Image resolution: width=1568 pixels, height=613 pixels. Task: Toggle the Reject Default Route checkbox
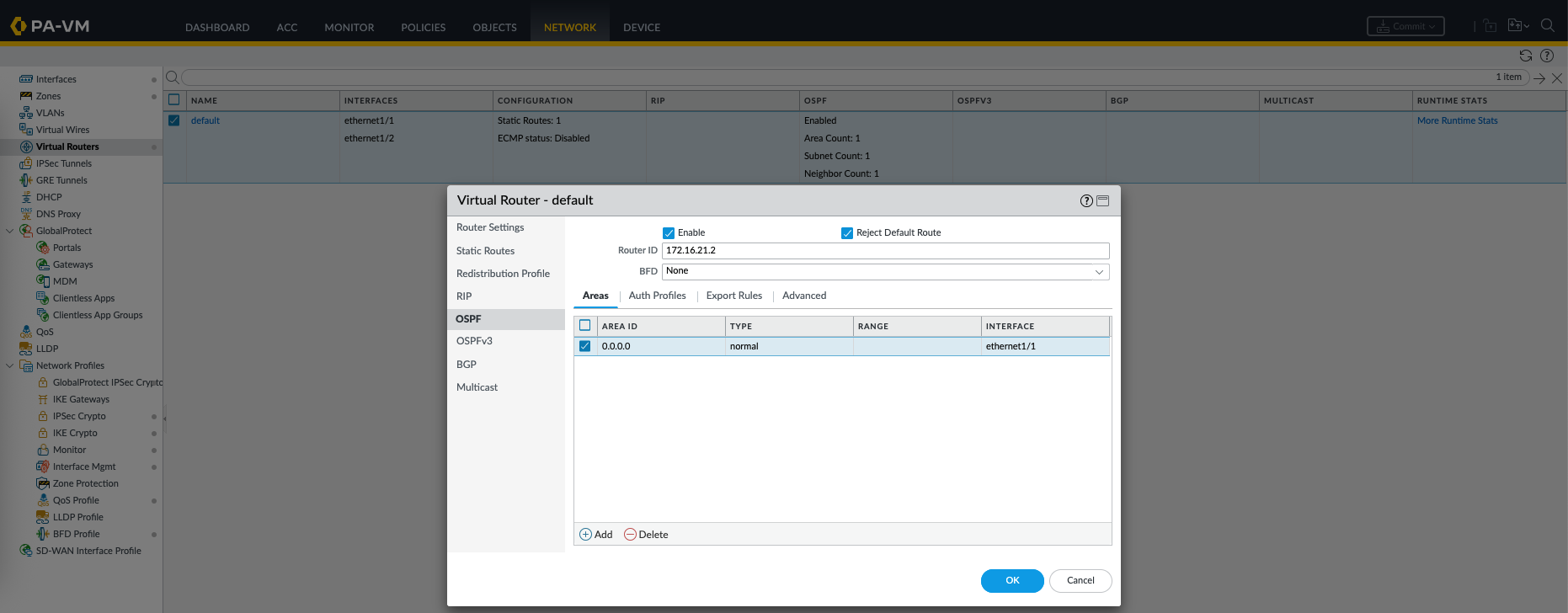pos(847,233)
